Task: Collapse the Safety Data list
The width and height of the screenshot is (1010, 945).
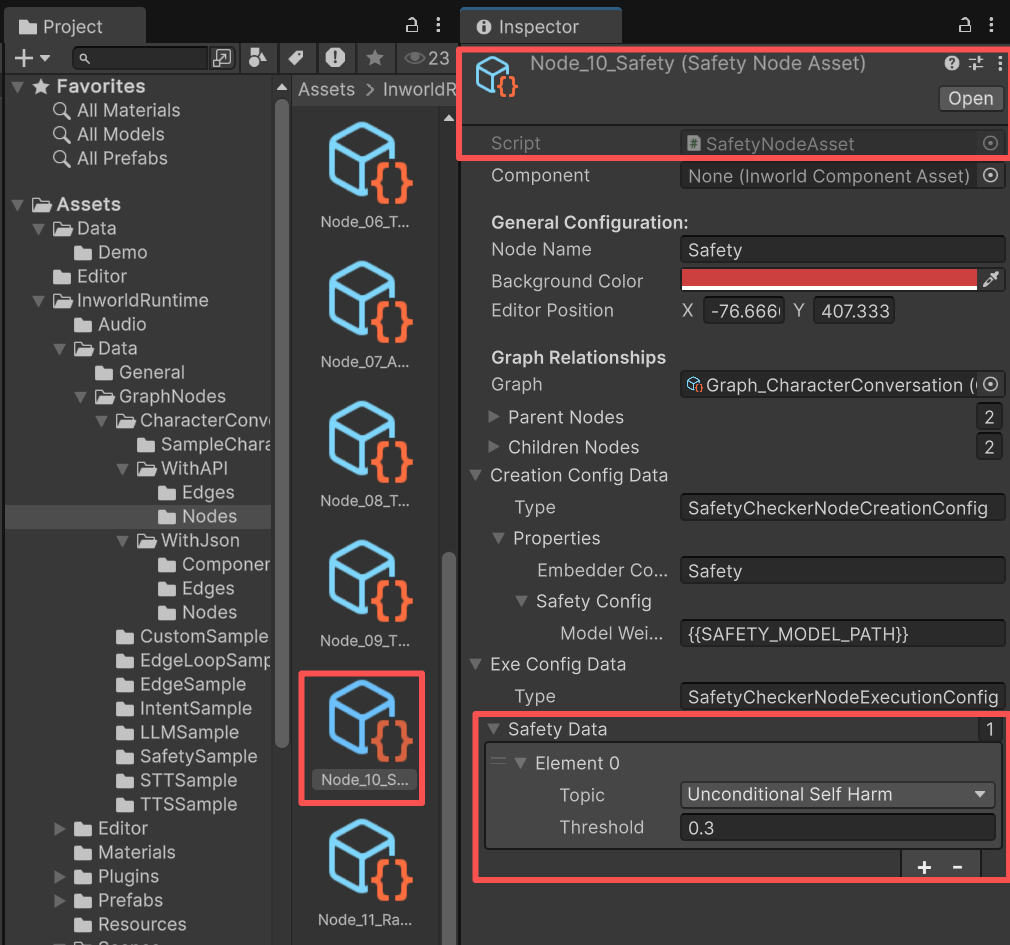Action: 494,729
